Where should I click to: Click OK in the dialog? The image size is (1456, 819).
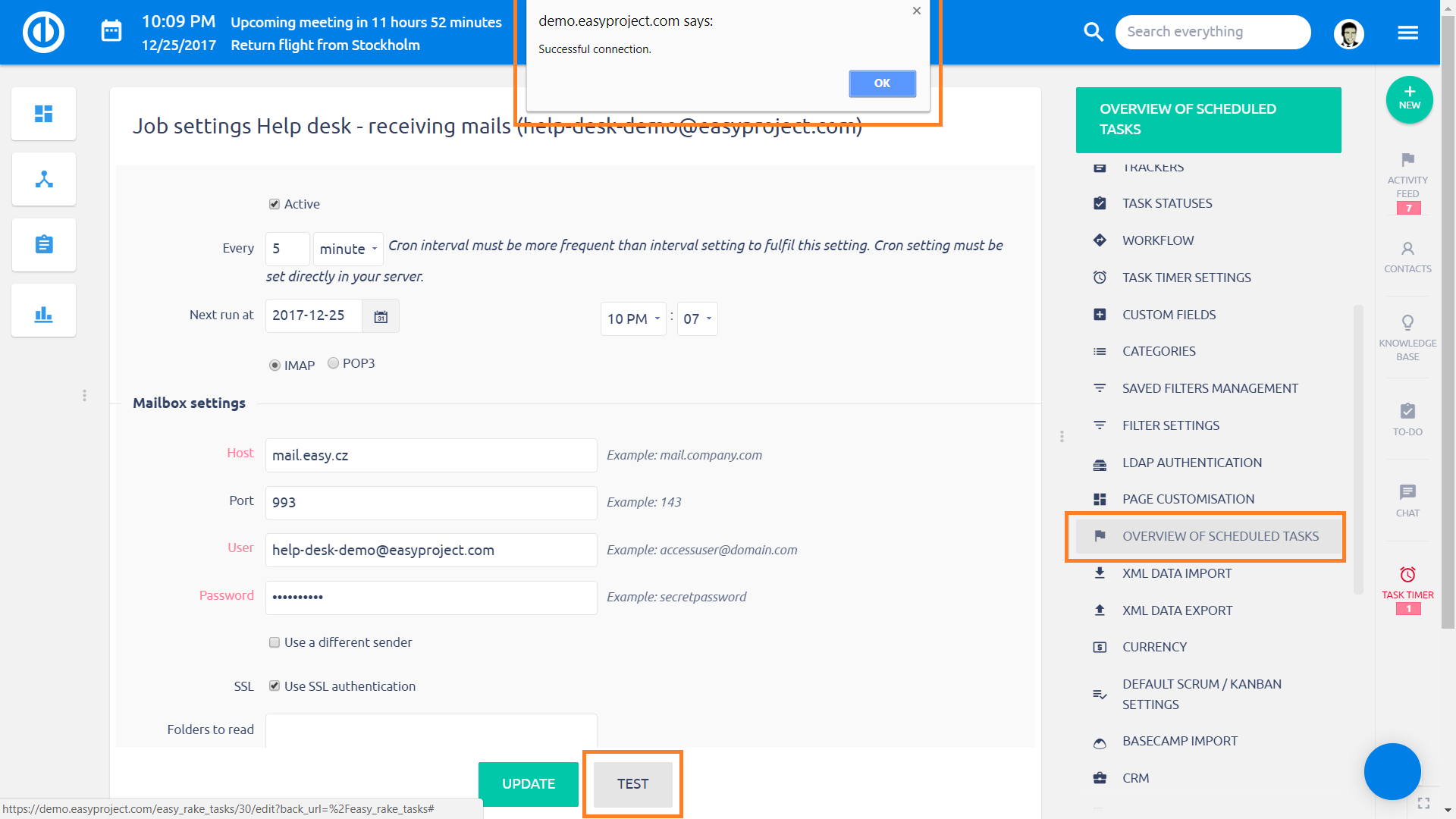882,83
